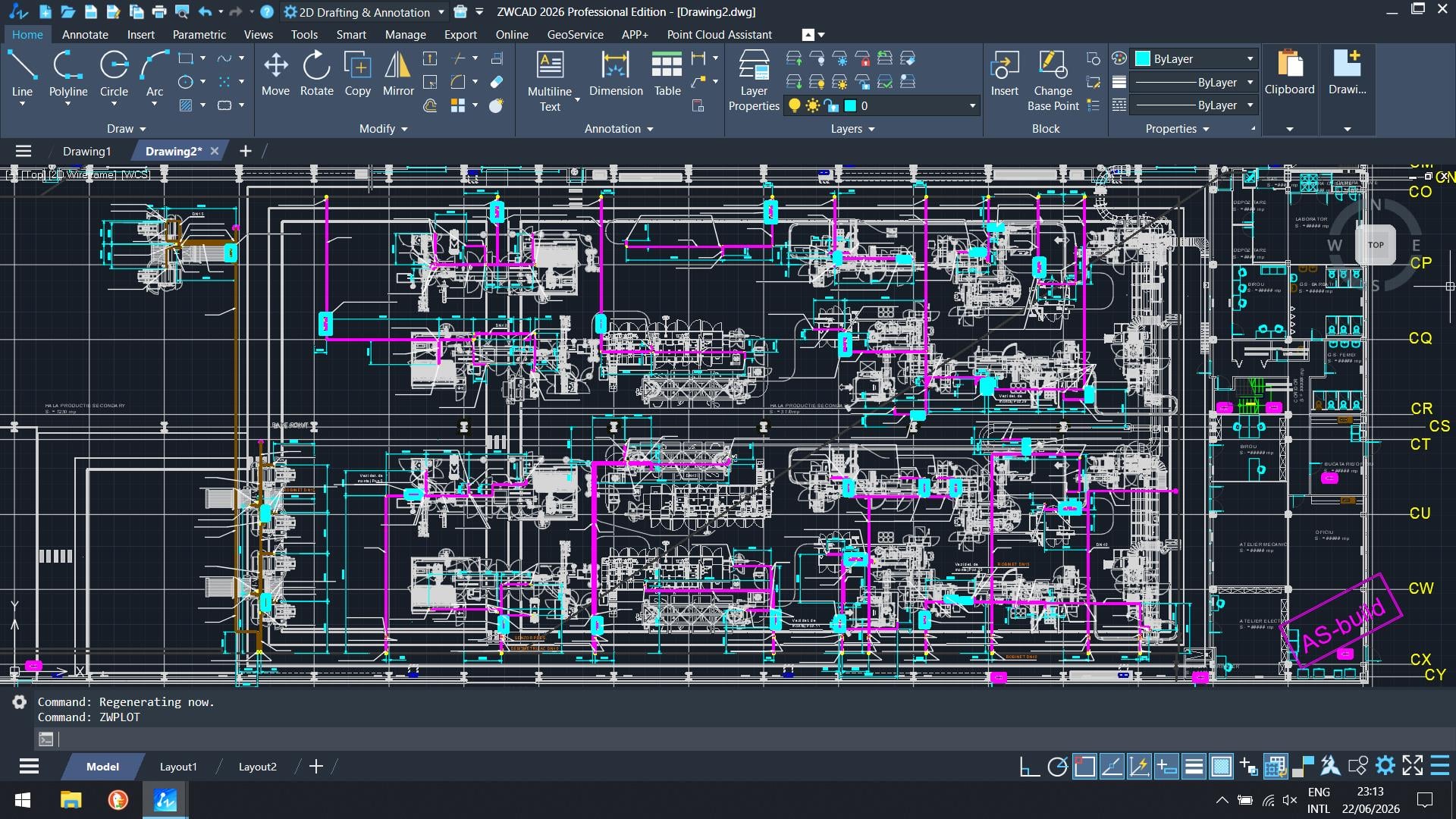Toggle Object Snap Tracking in status bar
Screen dimensions: 1456x819
[x=1112, y=767]
